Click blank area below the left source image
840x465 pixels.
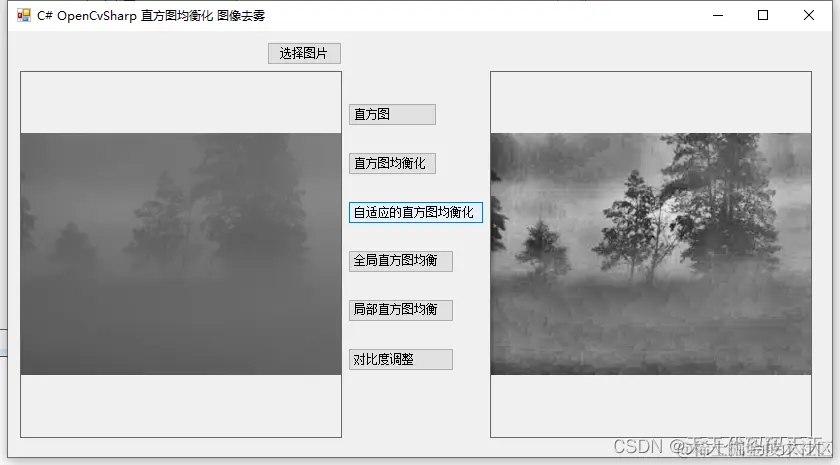coord(181,406)
